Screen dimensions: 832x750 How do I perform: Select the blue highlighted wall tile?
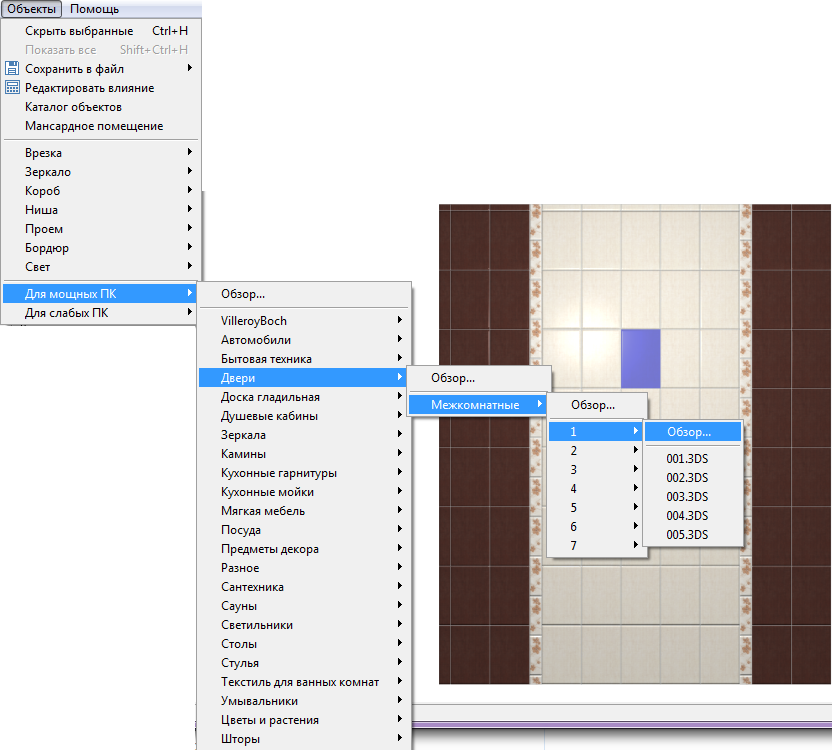pyautogui.click(x=640, y=359)
